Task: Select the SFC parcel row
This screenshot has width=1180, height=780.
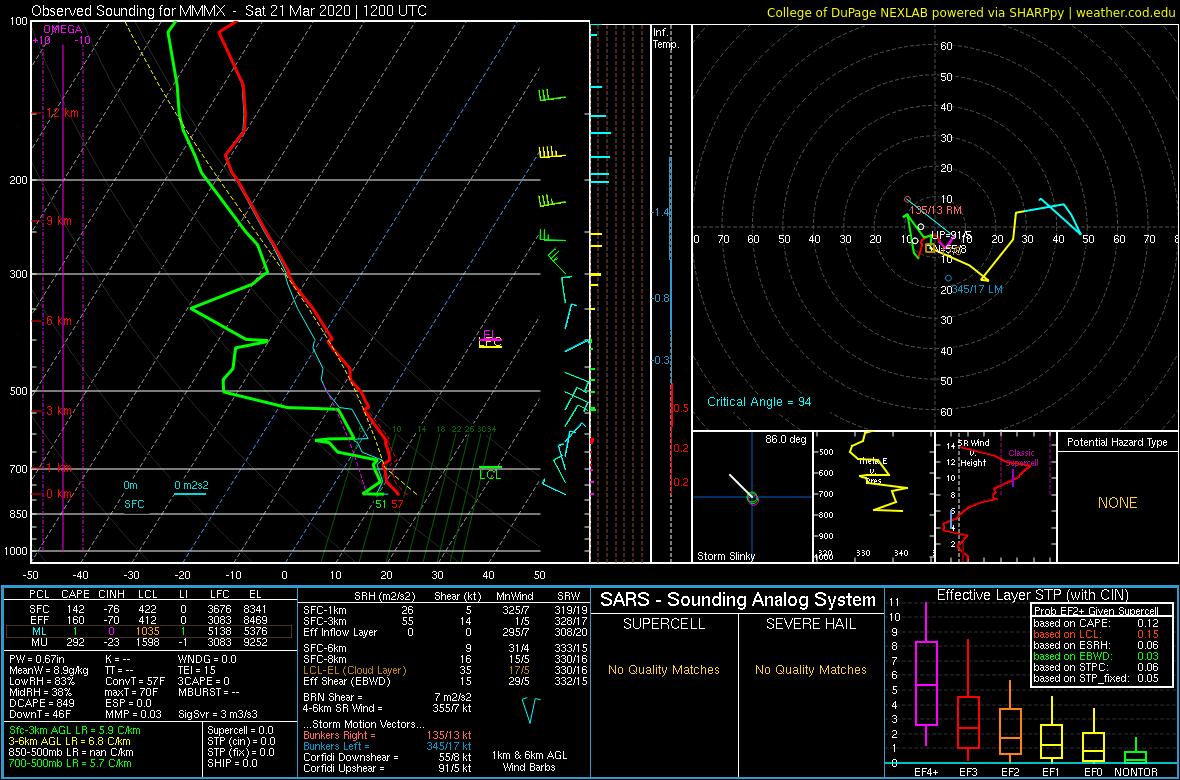Action: tap(149, 608)
